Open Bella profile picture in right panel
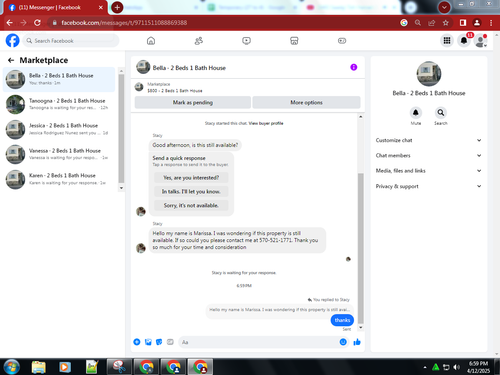Viewport: 500px width, 375px height. click(429, 74)
